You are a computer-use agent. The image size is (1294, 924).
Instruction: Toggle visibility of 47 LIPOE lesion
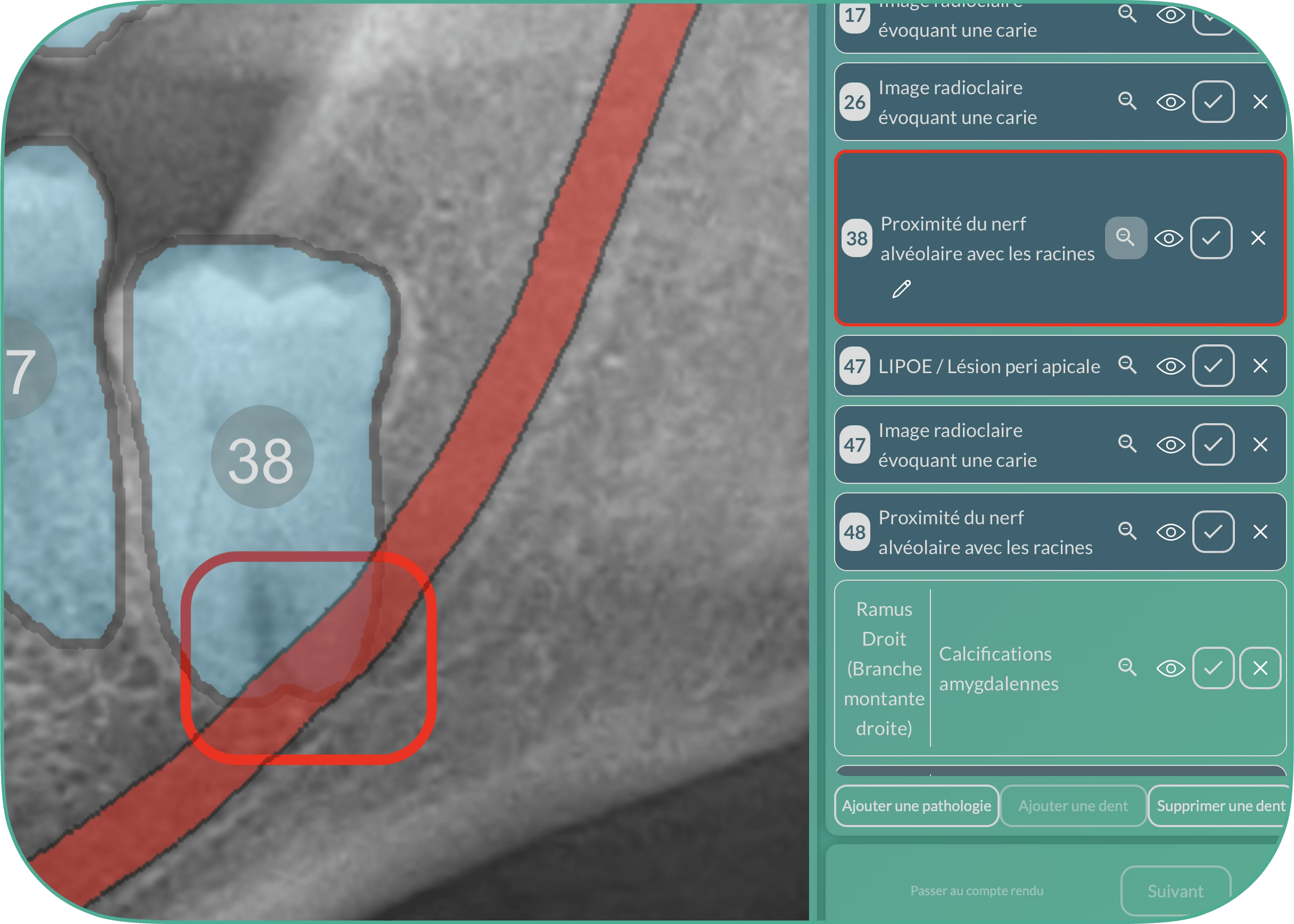pyautogui.click(x=1170, y=366)
